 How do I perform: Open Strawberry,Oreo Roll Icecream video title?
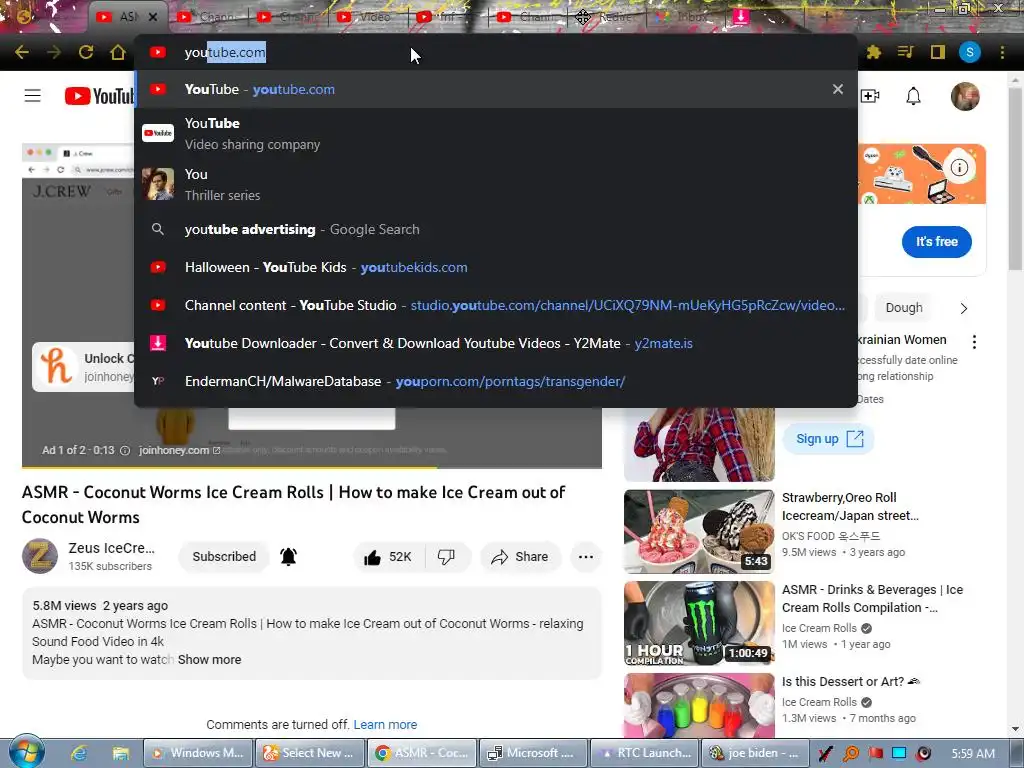point(850,506)
